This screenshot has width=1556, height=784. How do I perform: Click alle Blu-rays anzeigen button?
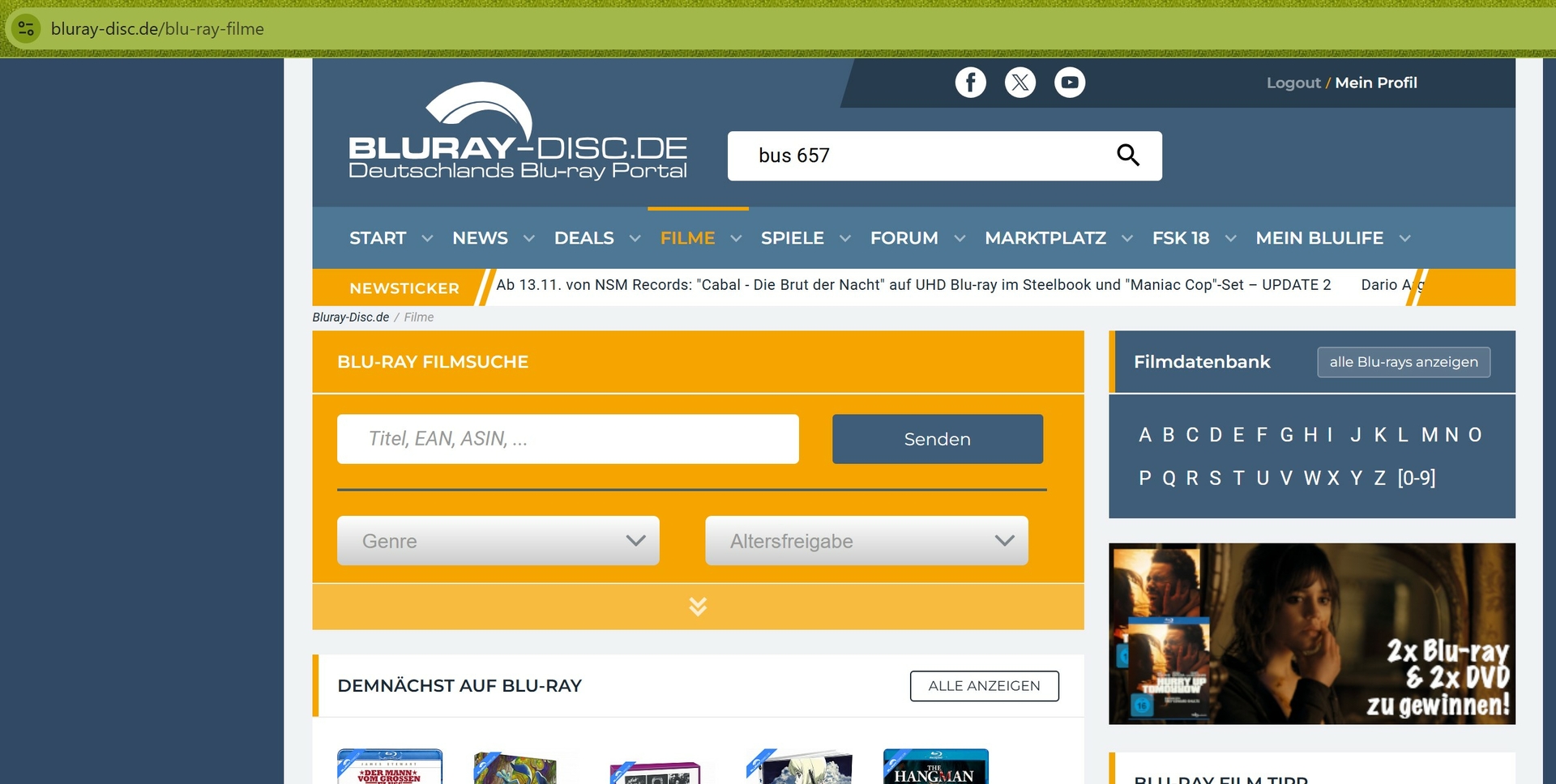[x=1403, y=362]
